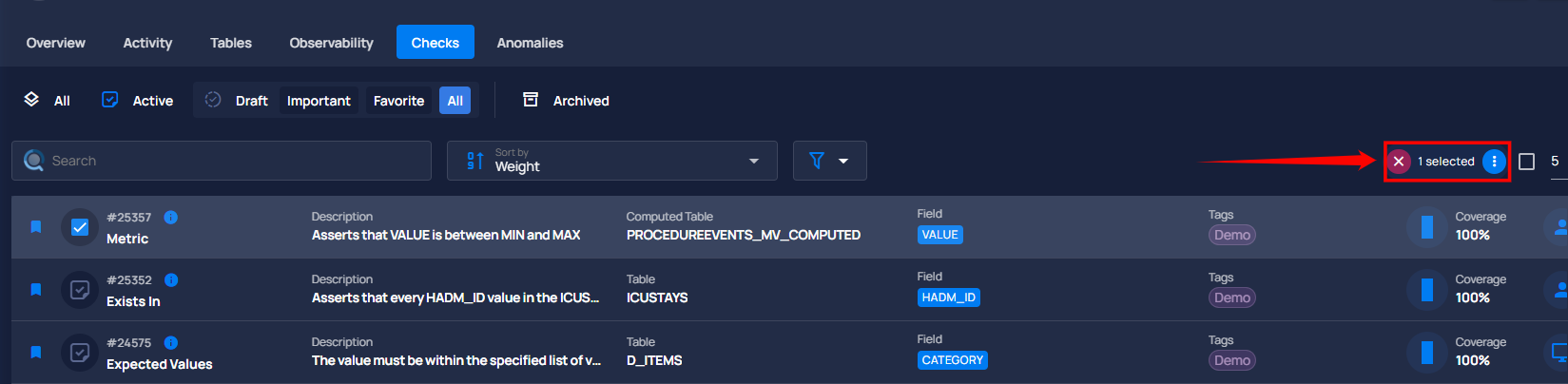The height and width of the screenshot is (384, 1568).
Task: Expand the filter funnel dropdown
Action: [829, 161]
